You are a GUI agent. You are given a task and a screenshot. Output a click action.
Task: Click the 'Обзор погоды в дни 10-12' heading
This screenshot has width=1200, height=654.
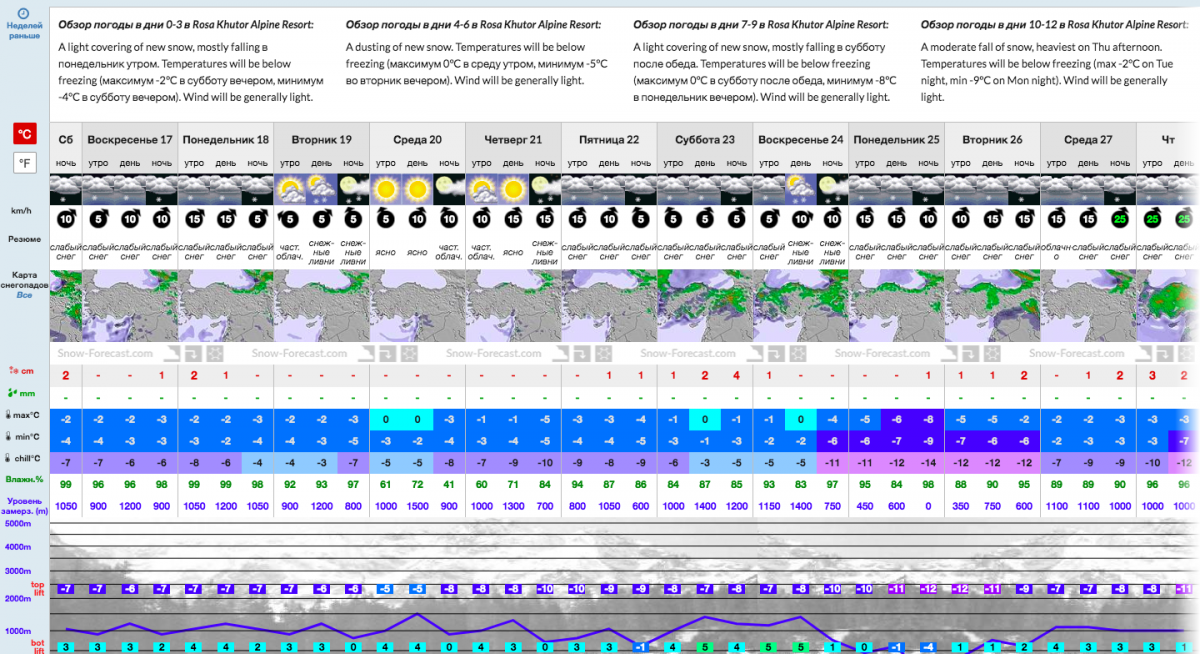pyautogui.click(x=1053, y=25)
